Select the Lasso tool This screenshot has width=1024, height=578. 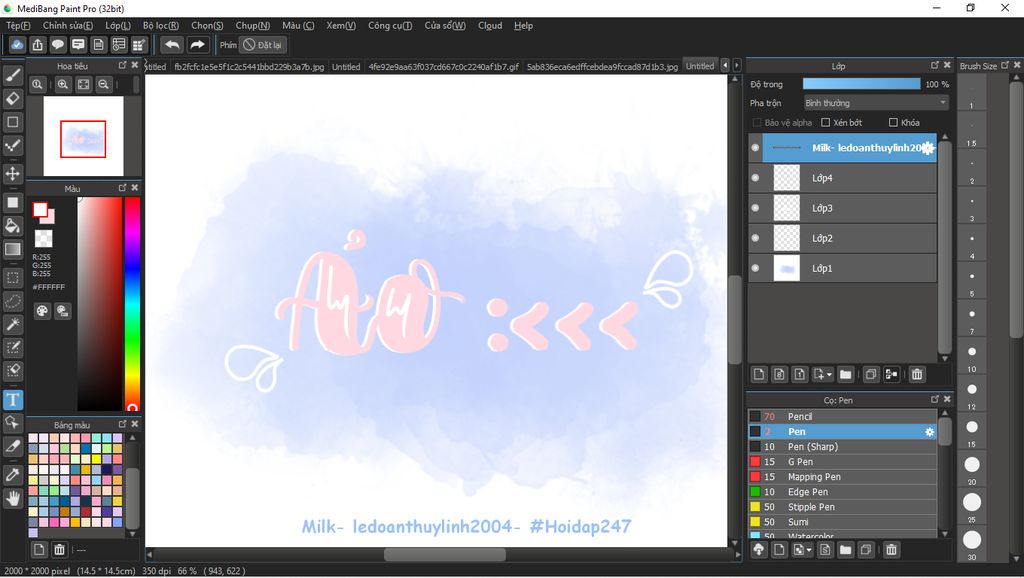(x=12, y=301)
